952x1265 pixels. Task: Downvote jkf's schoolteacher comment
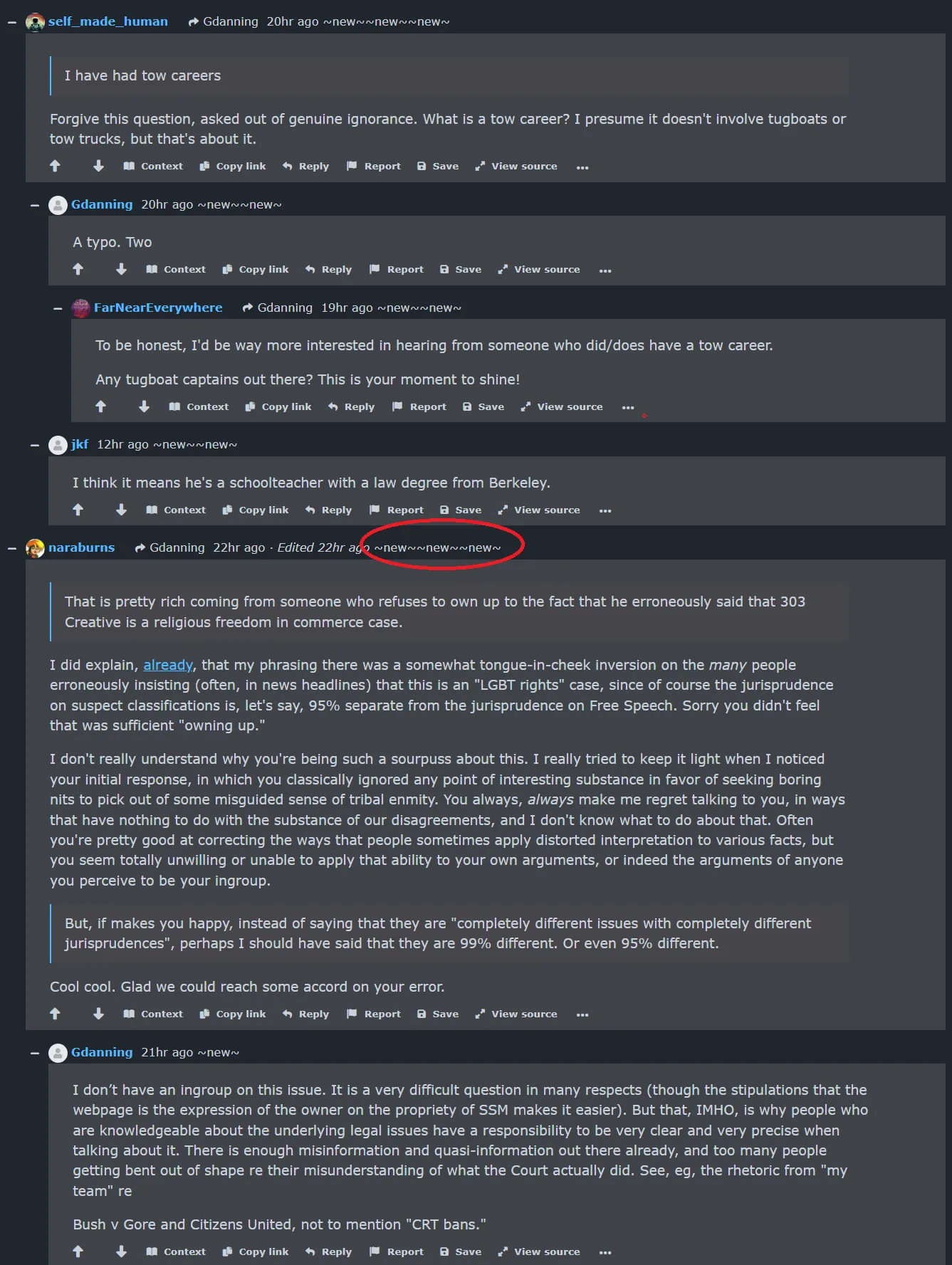click(121, 510)
